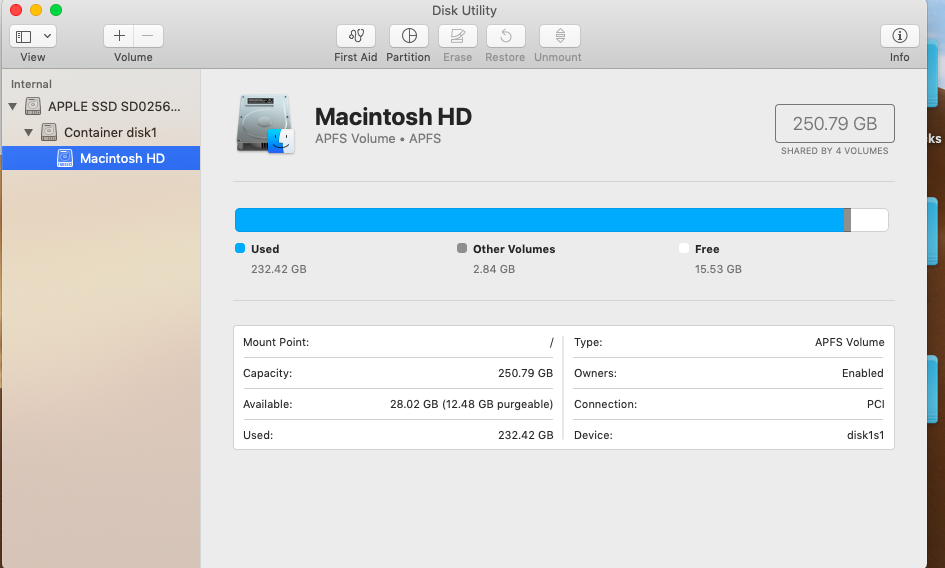
Task: Click the Erase toolbar icon
Action: [457, 36]
